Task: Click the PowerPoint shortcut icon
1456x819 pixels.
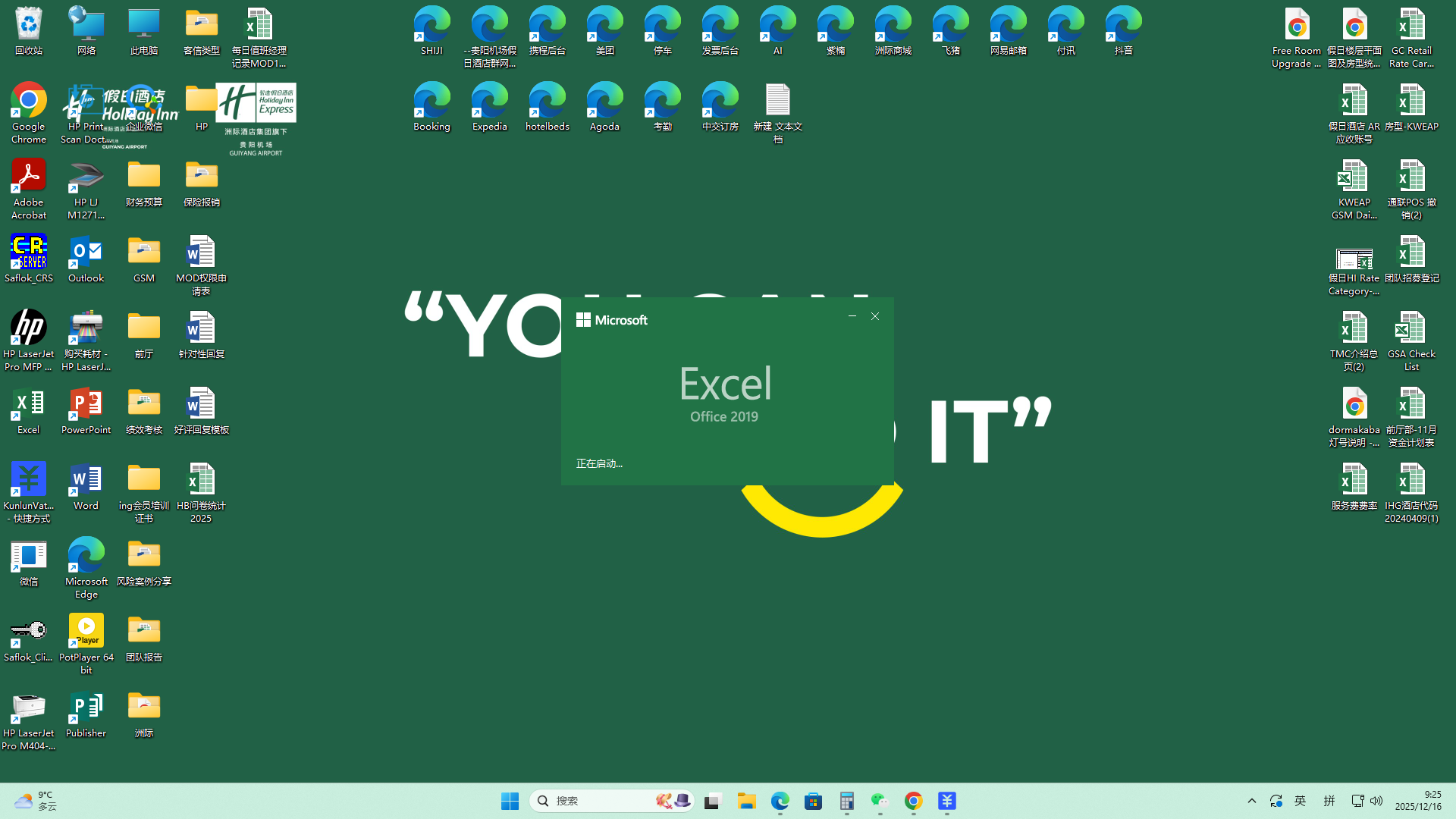Action: (x=86, y=405)
